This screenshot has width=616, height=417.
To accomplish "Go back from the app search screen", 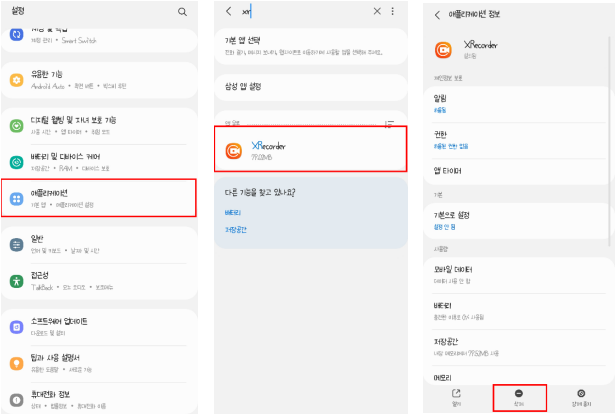I will (228, 11).
